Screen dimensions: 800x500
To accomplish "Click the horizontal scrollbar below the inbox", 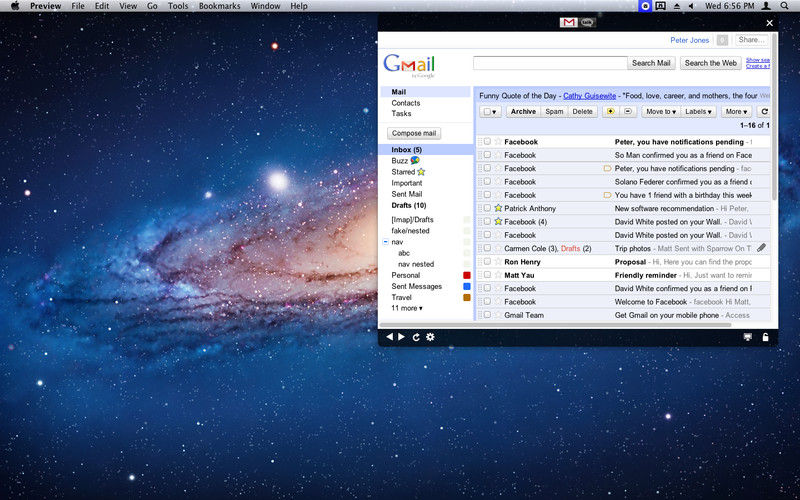I will pos(555,324).
